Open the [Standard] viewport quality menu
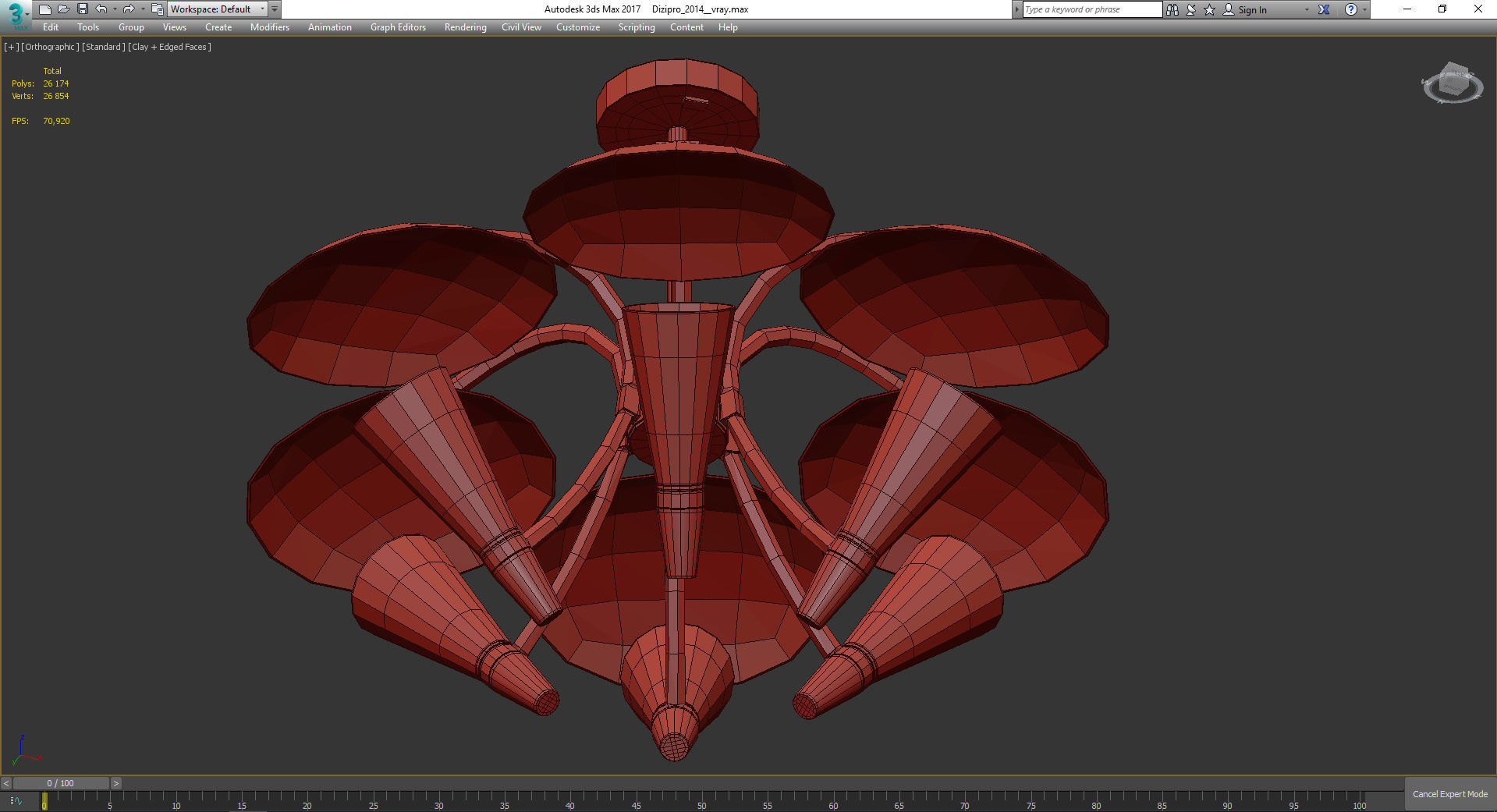Image resolution: width=1497 pixels, height=812 pixels. click(x=104, y=47)
